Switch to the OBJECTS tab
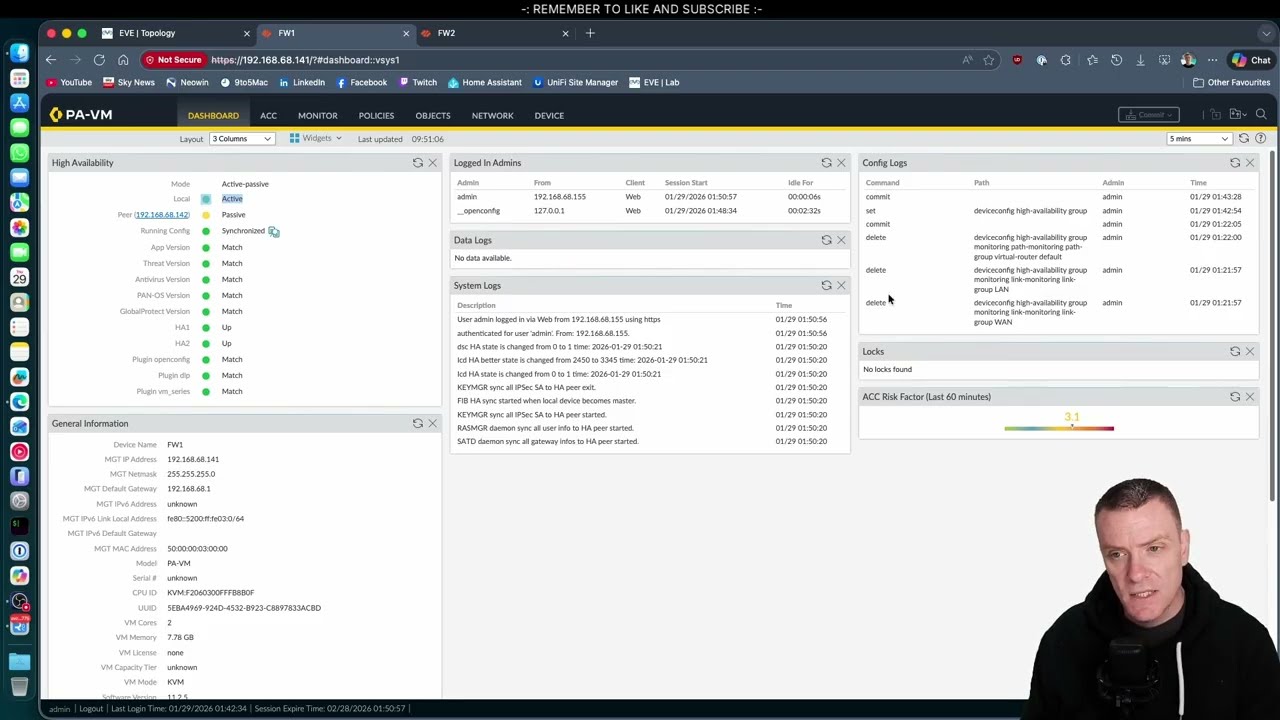The height and width of the screenshot is (720, 1280). coord(433,115)
